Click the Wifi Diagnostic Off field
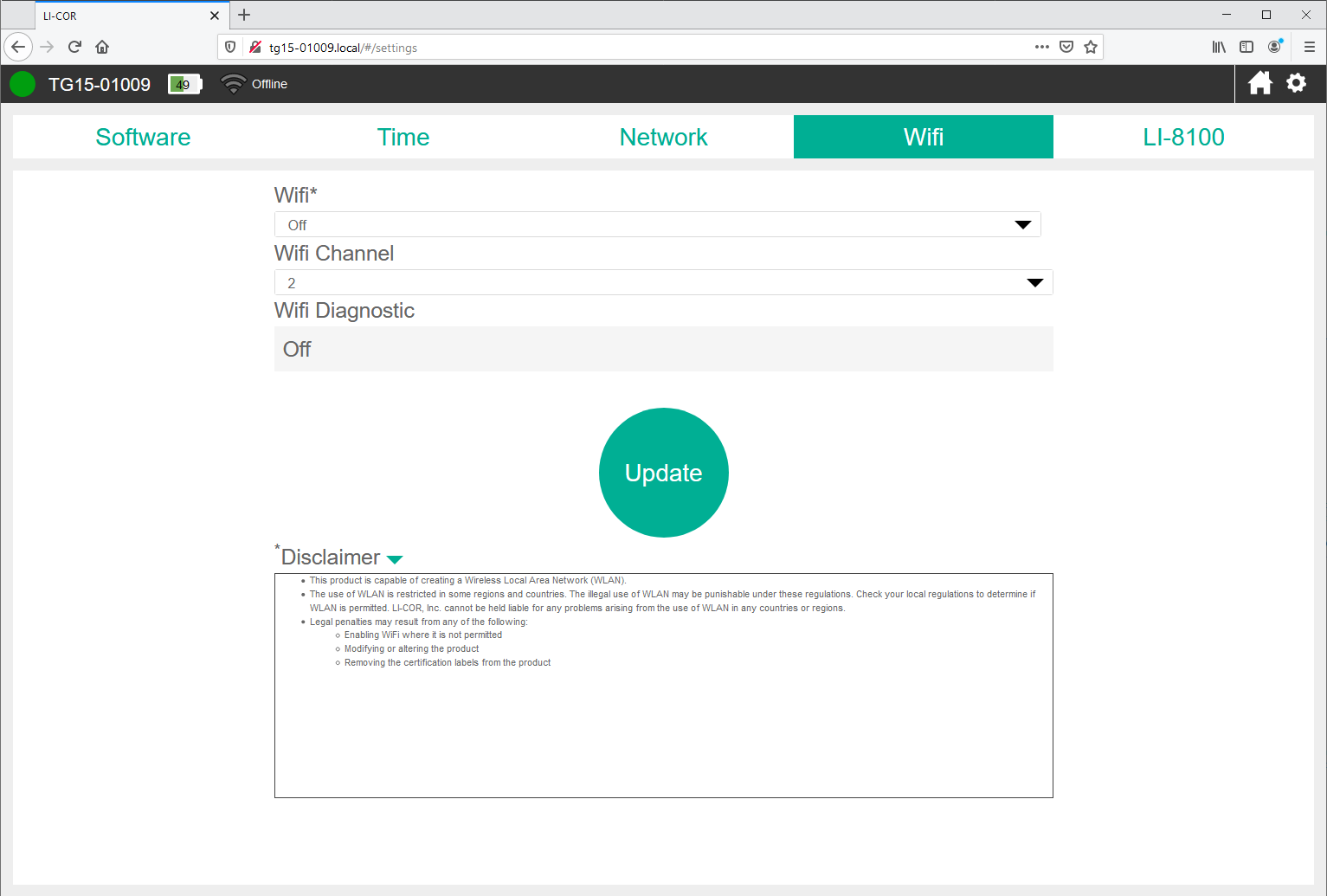Screen dimensions: 1327x896 [x=664, y=349]
